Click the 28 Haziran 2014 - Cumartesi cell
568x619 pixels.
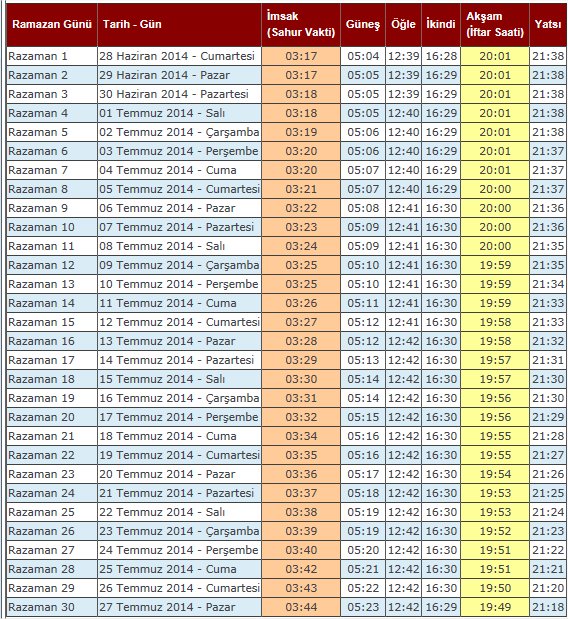[179, 56]
